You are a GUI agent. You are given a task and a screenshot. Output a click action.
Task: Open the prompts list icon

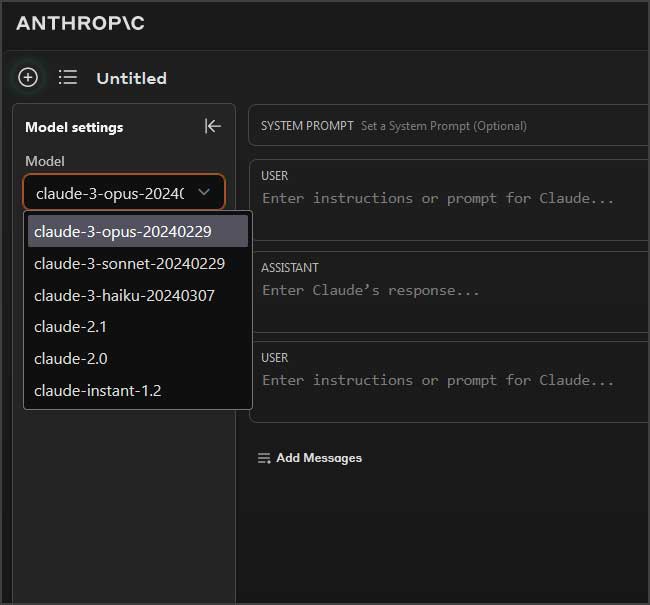(68, 78)
